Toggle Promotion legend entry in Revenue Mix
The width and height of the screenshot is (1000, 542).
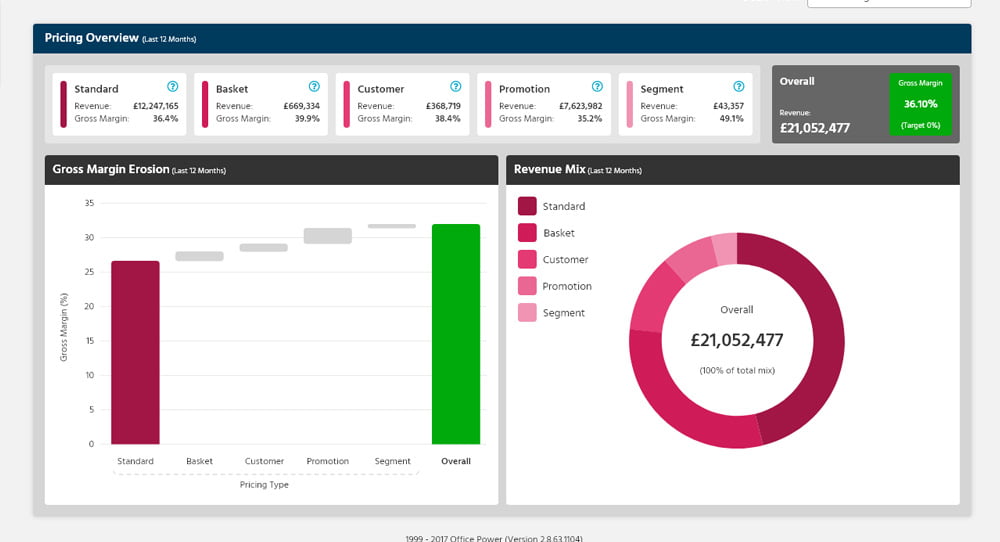566,286
